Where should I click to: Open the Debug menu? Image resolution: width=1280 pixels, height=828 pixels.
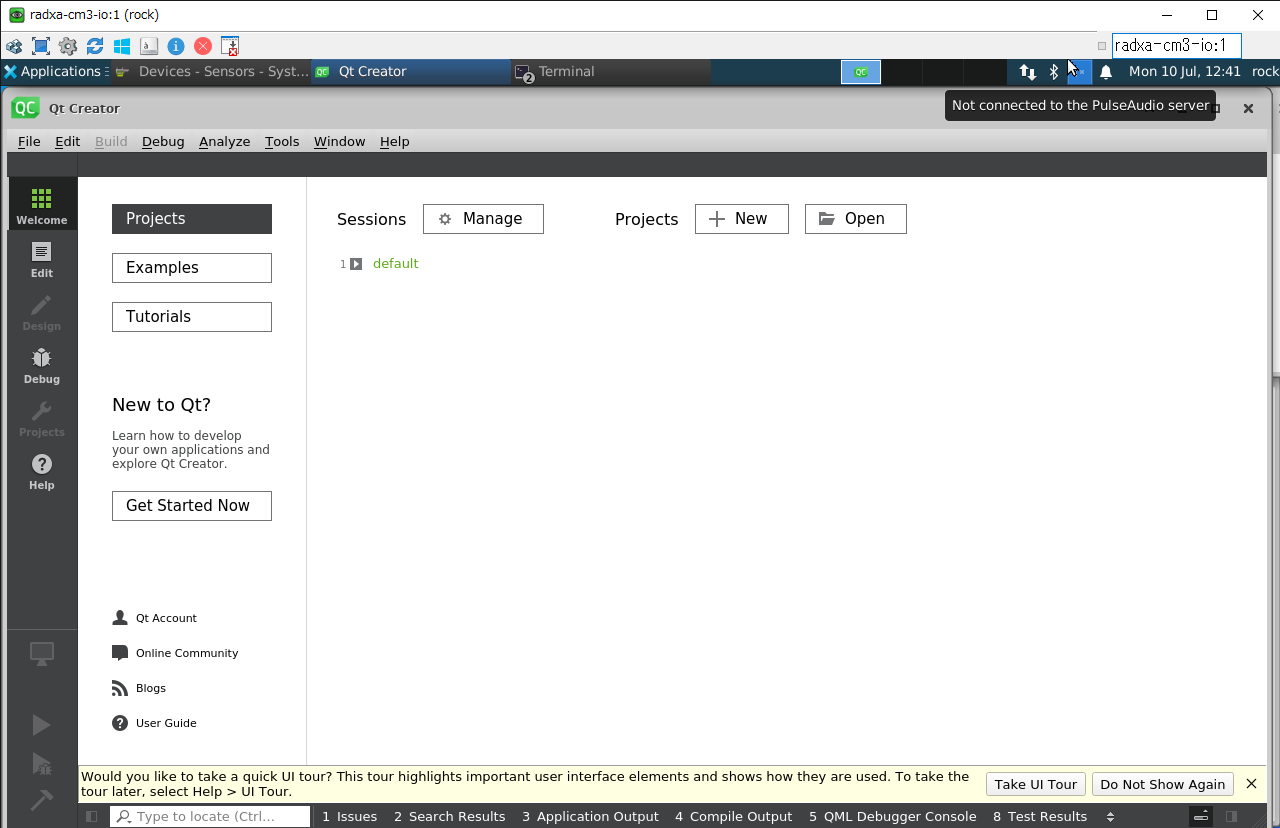tap(163, 141)
